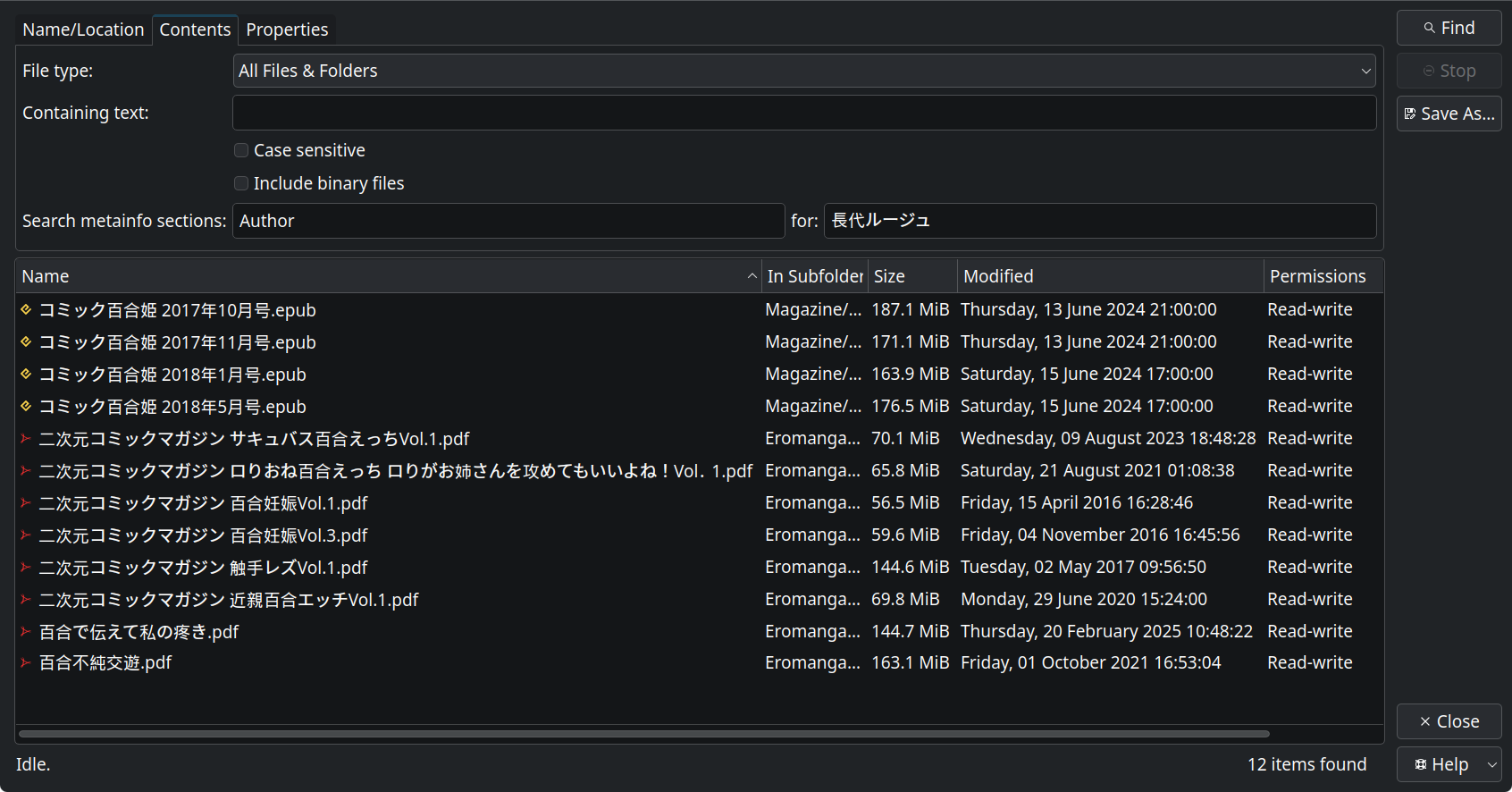Click the size value 70.1 MiB
Image resolution: width=1512 pixels, height=792 pixels.
pyautogui.click(x=905, y=438)
